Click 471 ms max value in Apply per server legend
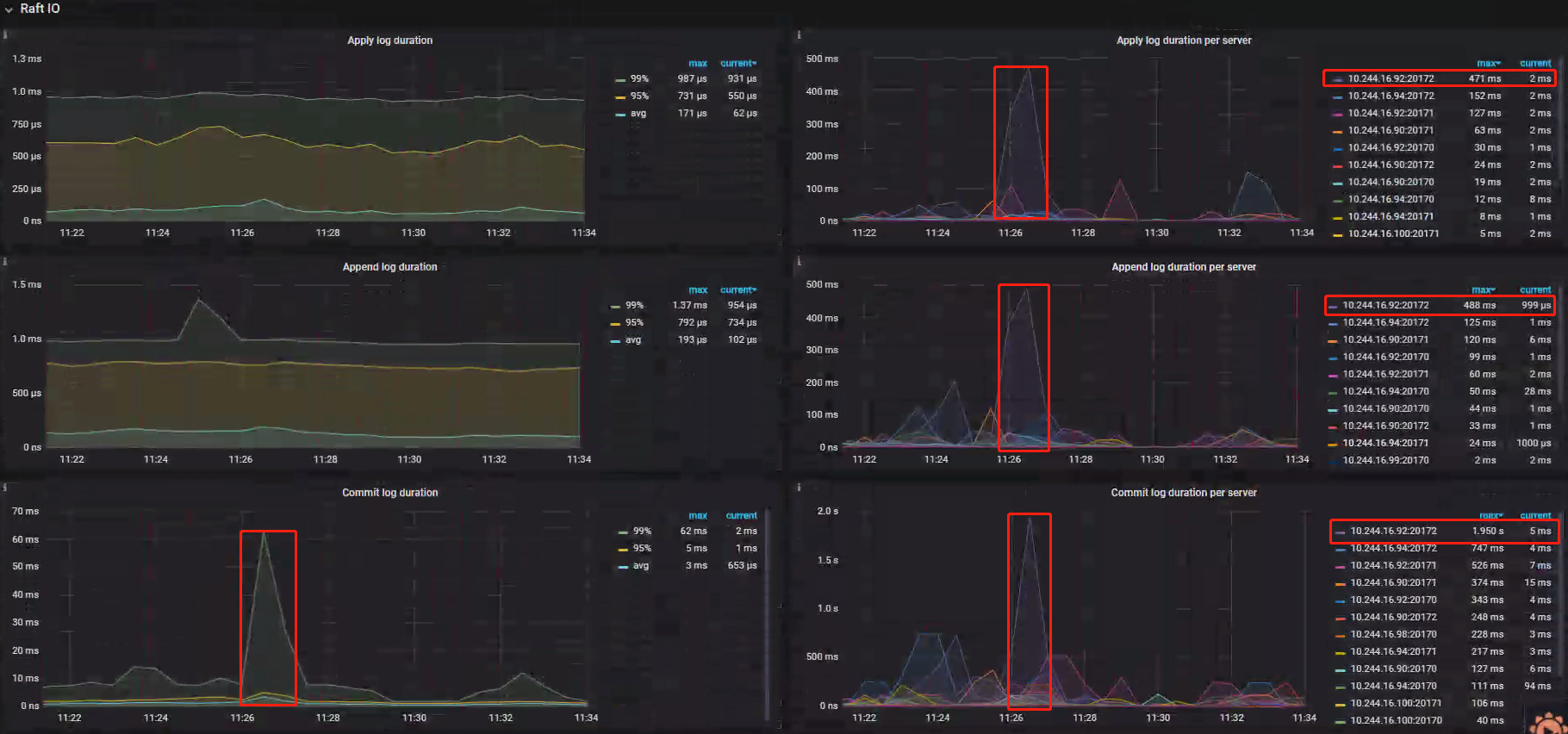1568x734 pixels. coord(1484,79)
